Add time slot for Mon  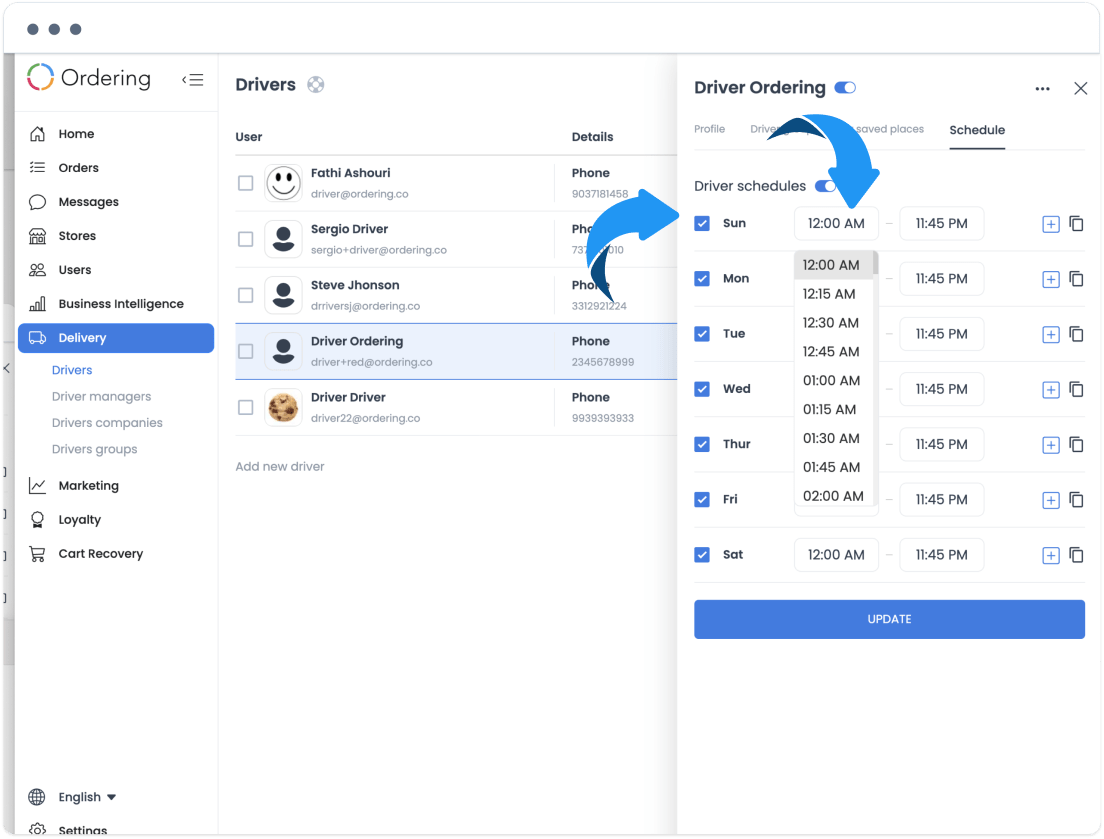click(x=1050, y=279)
